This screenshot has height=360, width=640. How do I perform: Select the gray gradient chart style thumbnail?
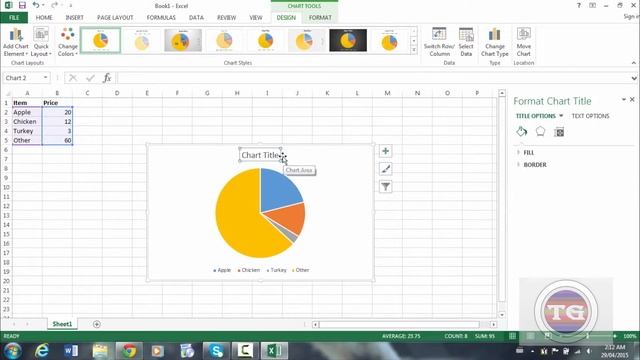tap(183, 40)
